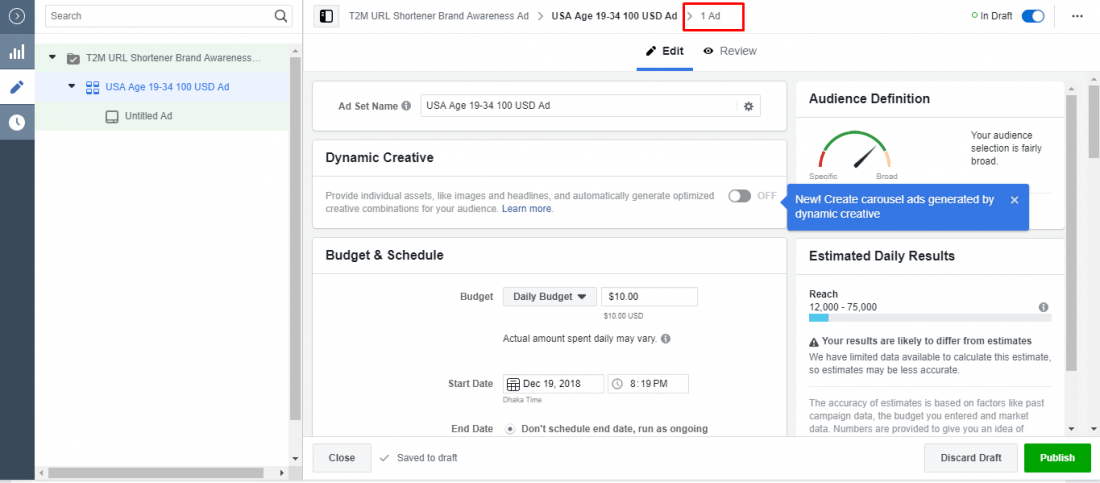Expand the left navigation arrow icon

point(17,15)
